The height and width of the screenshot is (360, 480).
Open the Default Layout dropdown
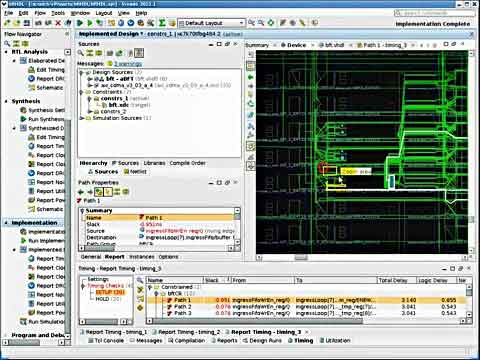click(212, 23)
